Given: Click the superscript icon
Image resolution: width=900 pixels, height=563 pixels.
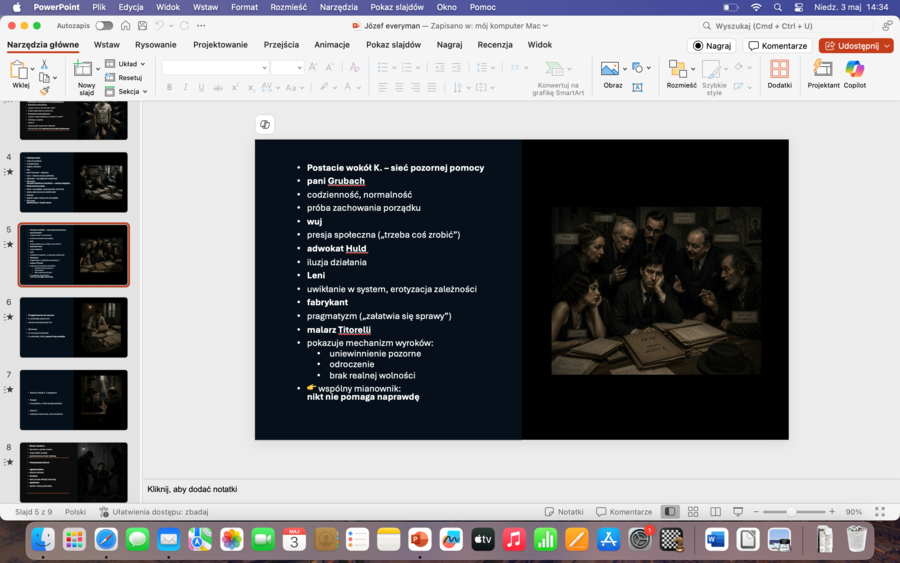Looking at the screenshot, I should point(235,87).
